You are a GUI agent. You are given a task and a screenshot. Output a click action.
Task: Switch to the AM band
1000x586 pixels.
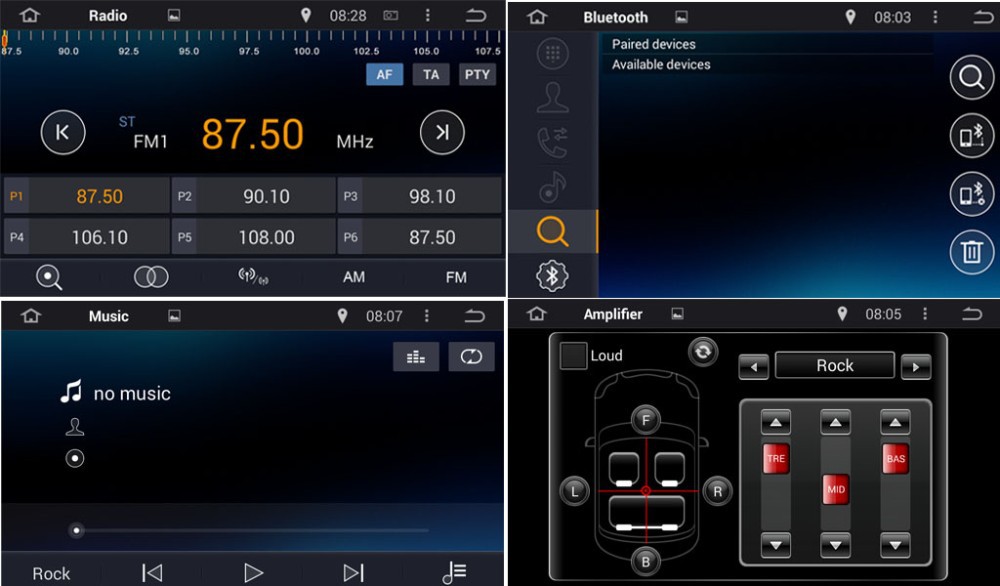coord(354,277)
